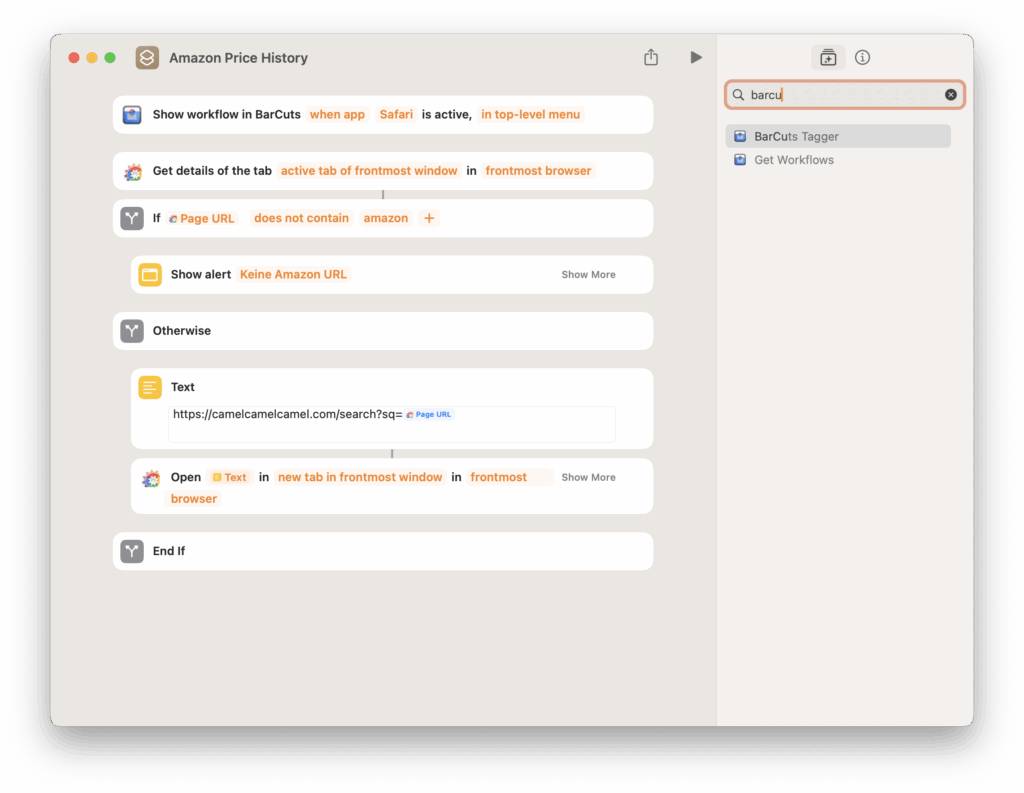Edit the 'amazon' condition value
Screen dimensions: 1024x793
click(x=385, y=218)
